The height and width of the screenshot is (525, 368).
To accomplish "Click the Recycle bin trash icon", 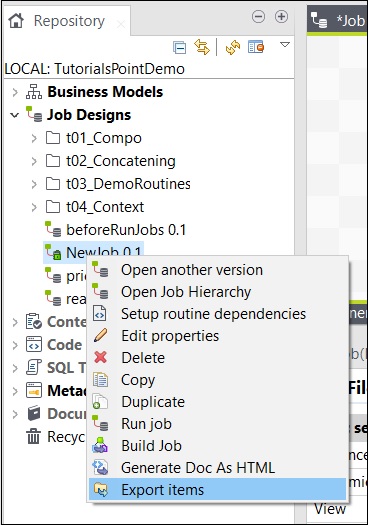I will 33,436.
